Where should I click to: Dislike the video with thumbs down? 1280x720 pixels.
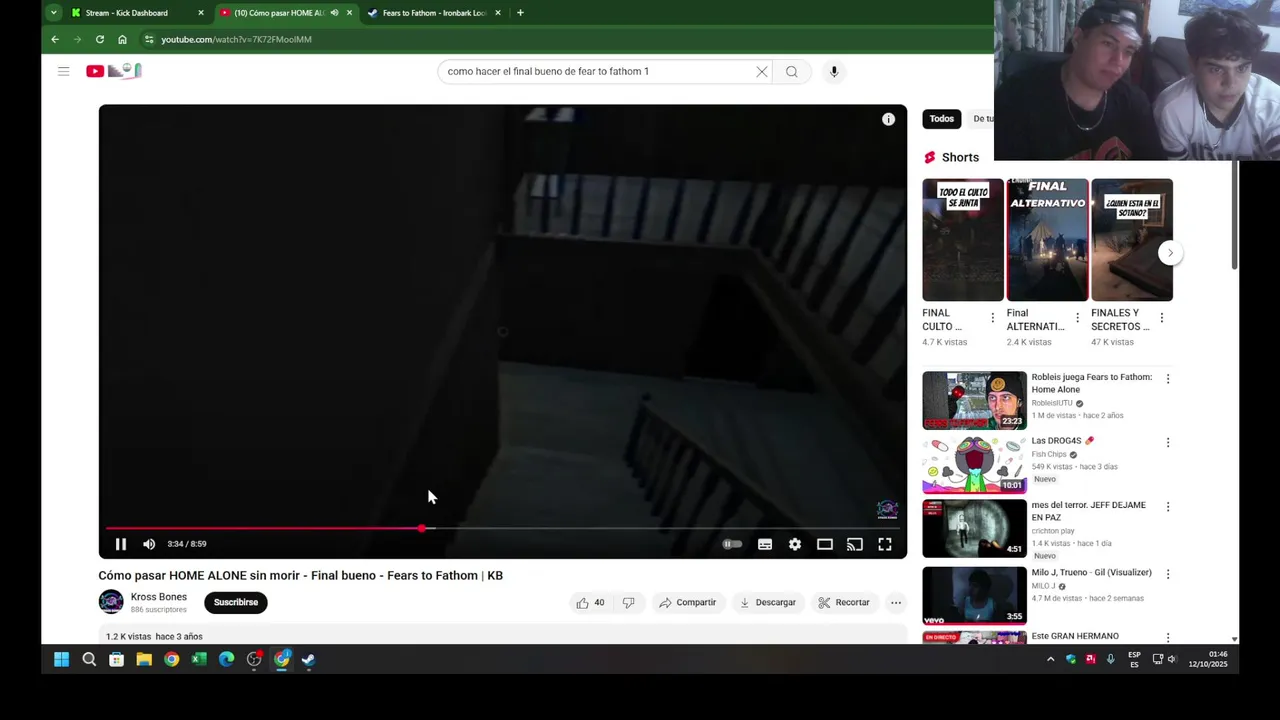pyautogui.click(x=628, y=602)
